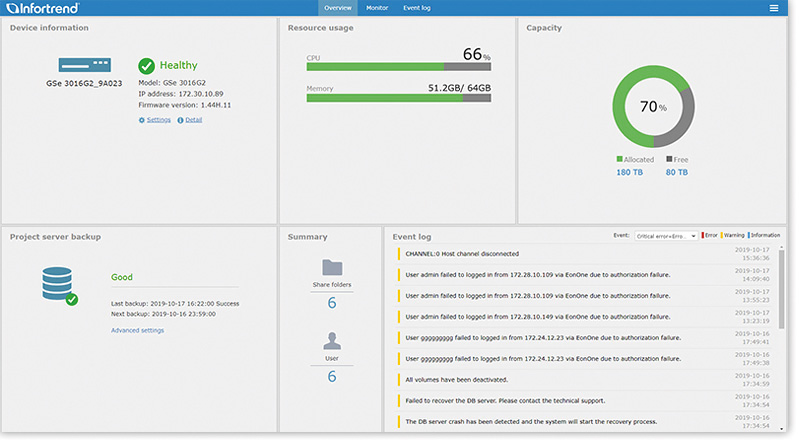Click the green Healthy checkmark icon
800x444 pixels.
146,66
